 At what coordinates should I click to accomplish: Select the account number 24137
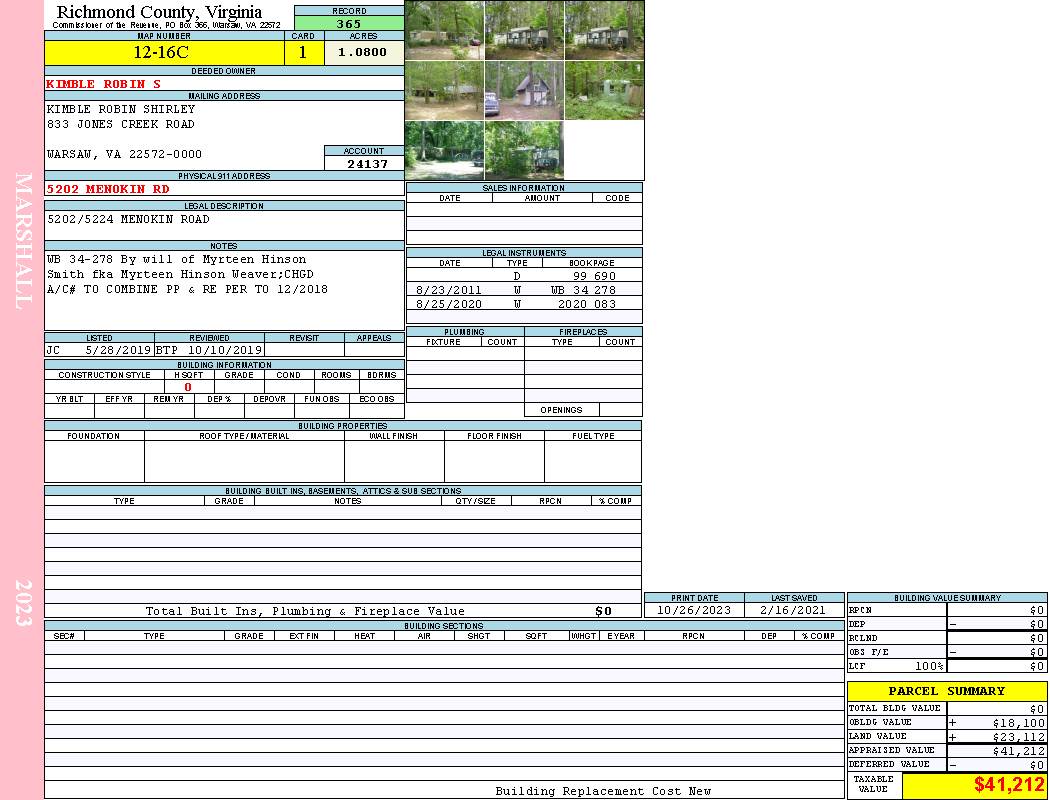[365, 164]
